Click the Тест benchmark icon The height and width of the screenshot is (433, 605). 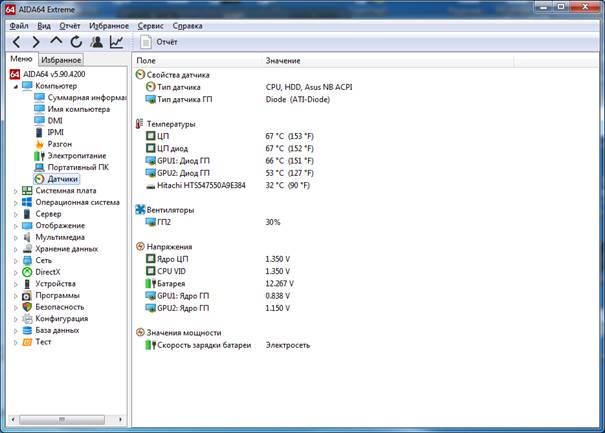27,342
